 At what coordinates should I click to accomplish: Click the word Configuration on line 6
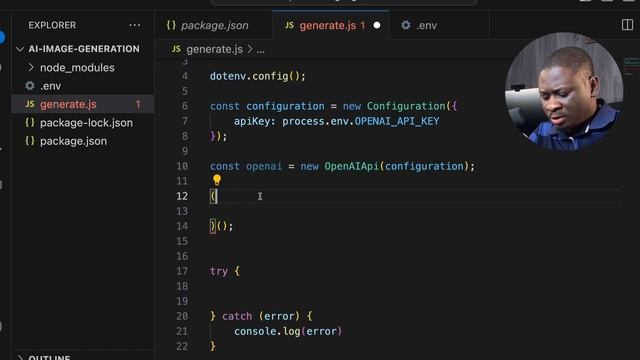406,106
